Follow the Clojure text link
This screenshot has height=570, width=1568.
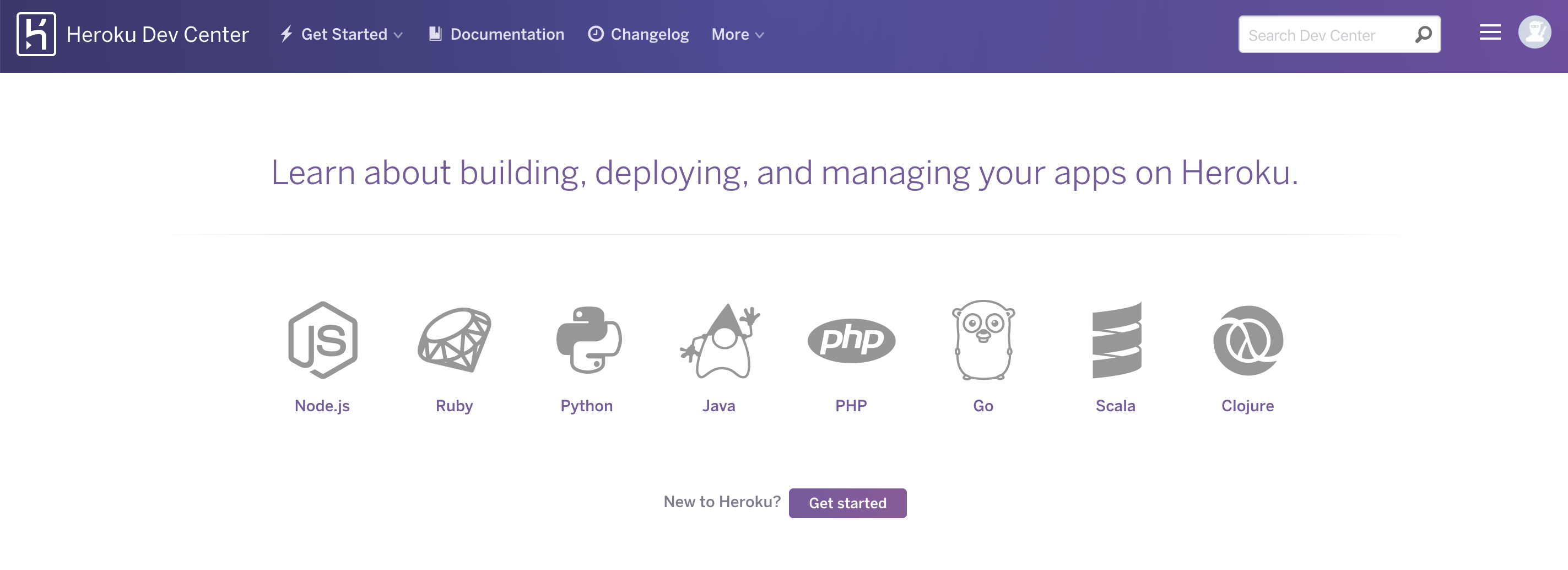tap(1248, 406)
